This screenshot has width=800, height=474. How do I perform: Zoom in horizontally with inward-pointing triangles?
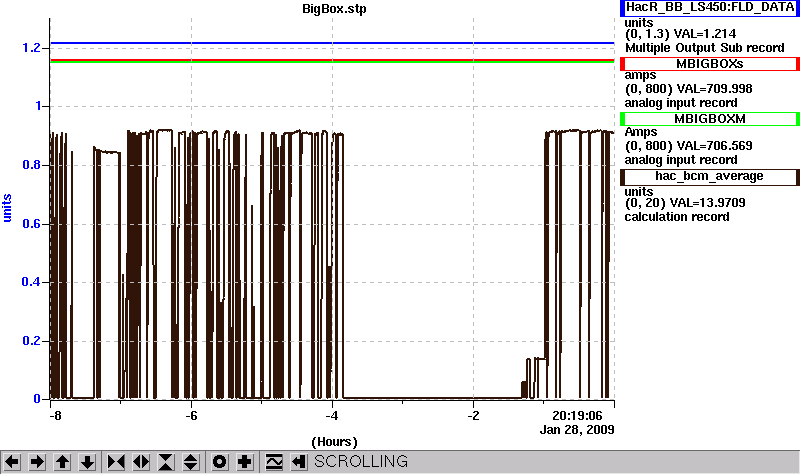coord(116,462)
